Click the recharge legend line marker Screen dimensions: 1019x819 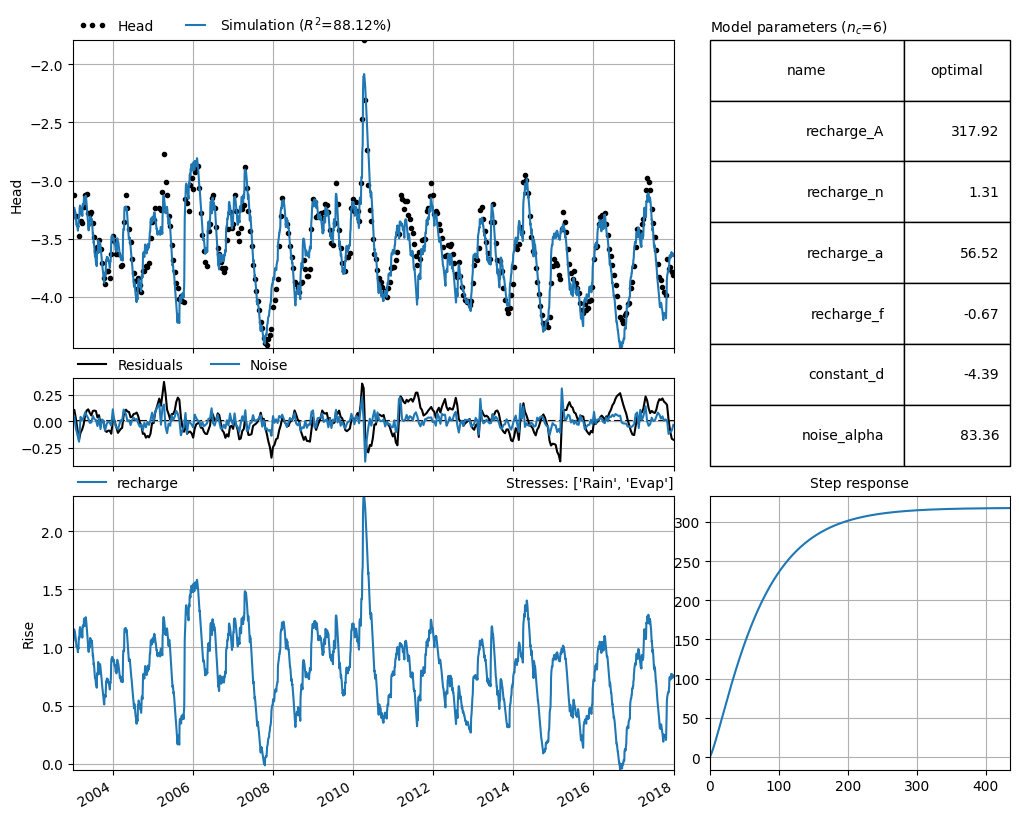click(x=92, y=482)
